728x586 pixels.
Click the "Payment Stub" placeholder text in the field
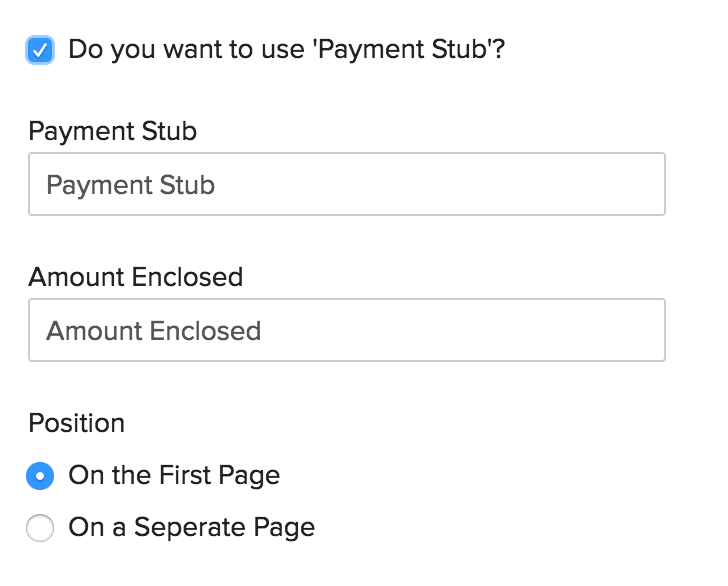131,185
